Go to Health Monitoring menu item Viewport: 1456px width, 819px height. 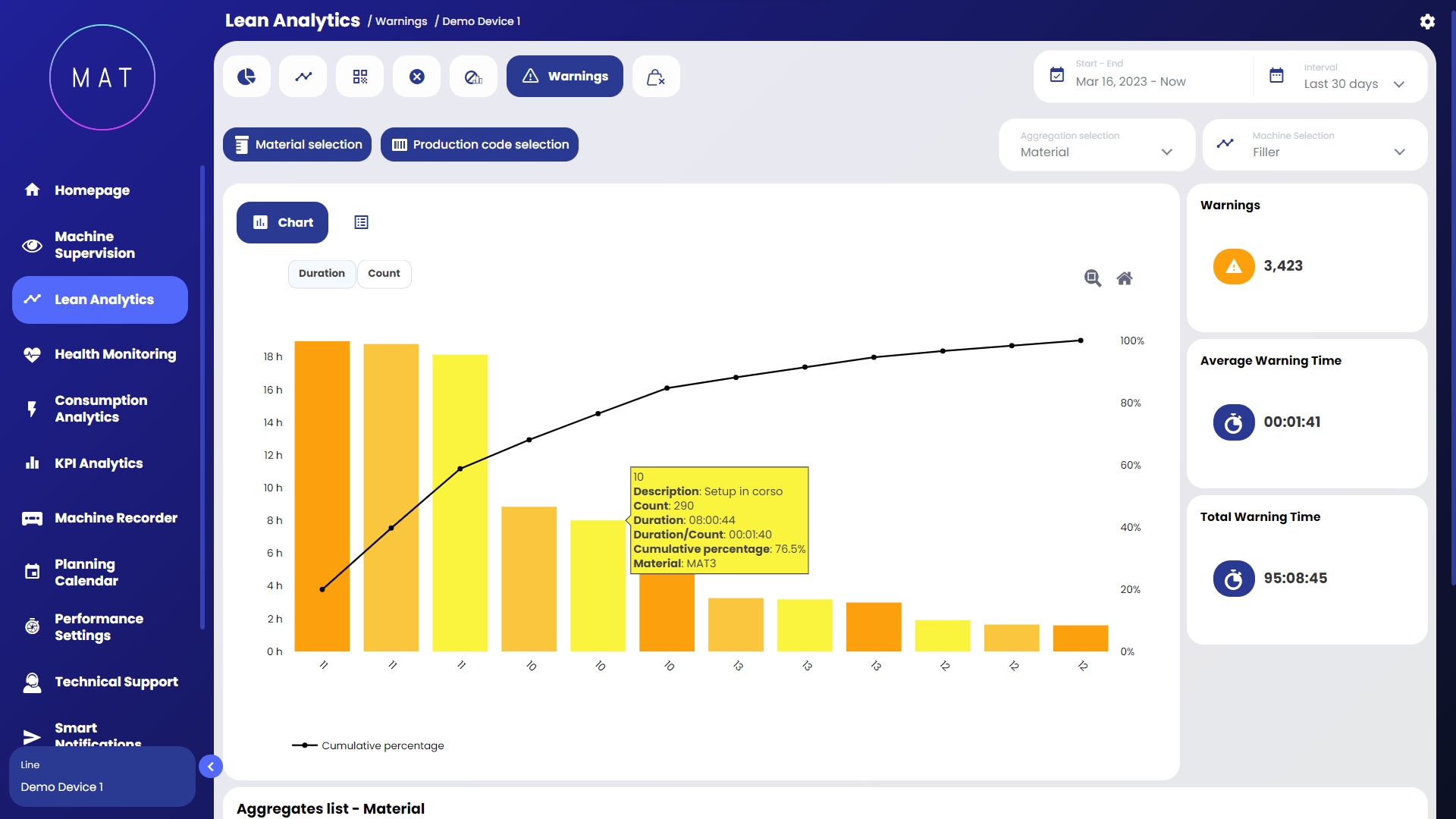[115, 354]
